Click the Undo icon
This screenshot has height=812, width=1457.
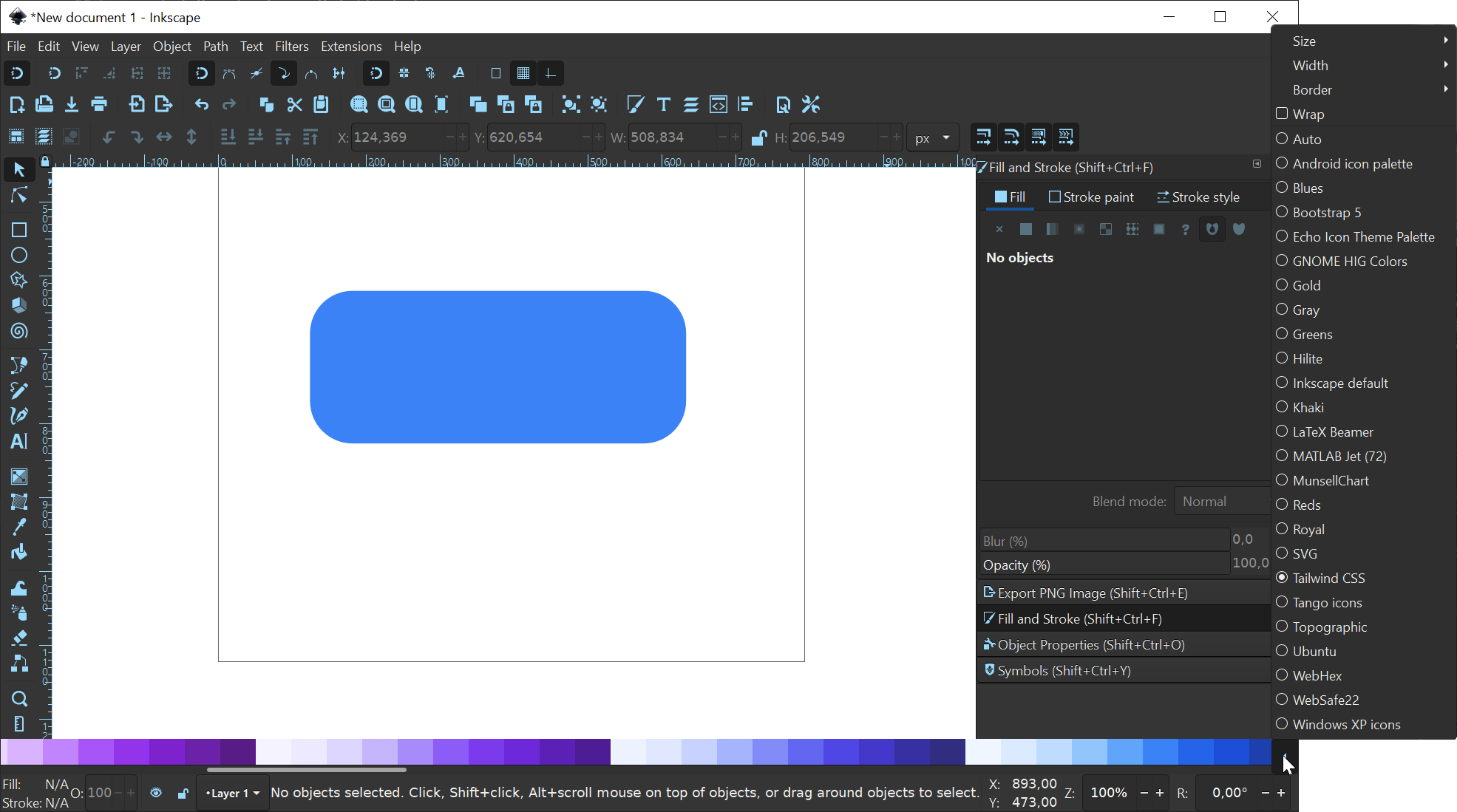pyautogui.click(x=201, y=104)
